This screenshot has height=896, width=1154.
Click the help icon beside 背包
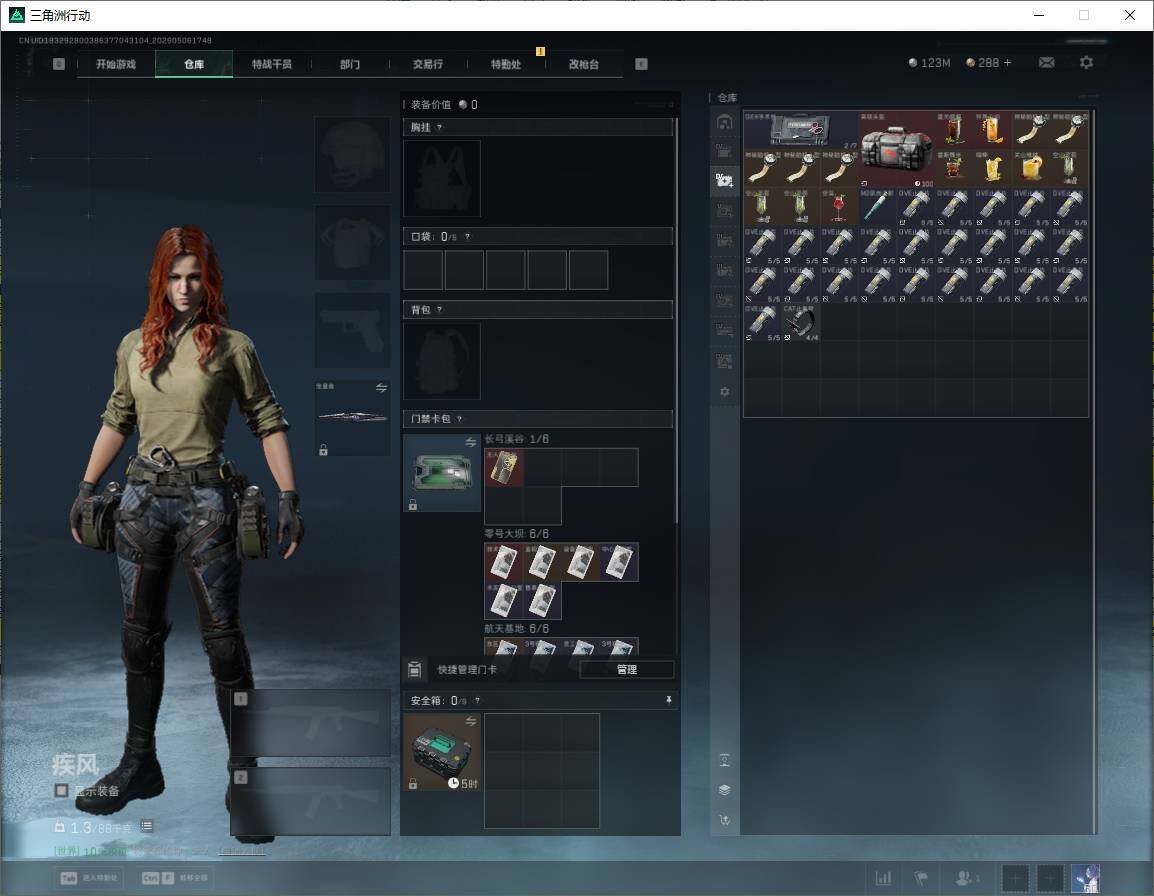[x=439, y=309]
